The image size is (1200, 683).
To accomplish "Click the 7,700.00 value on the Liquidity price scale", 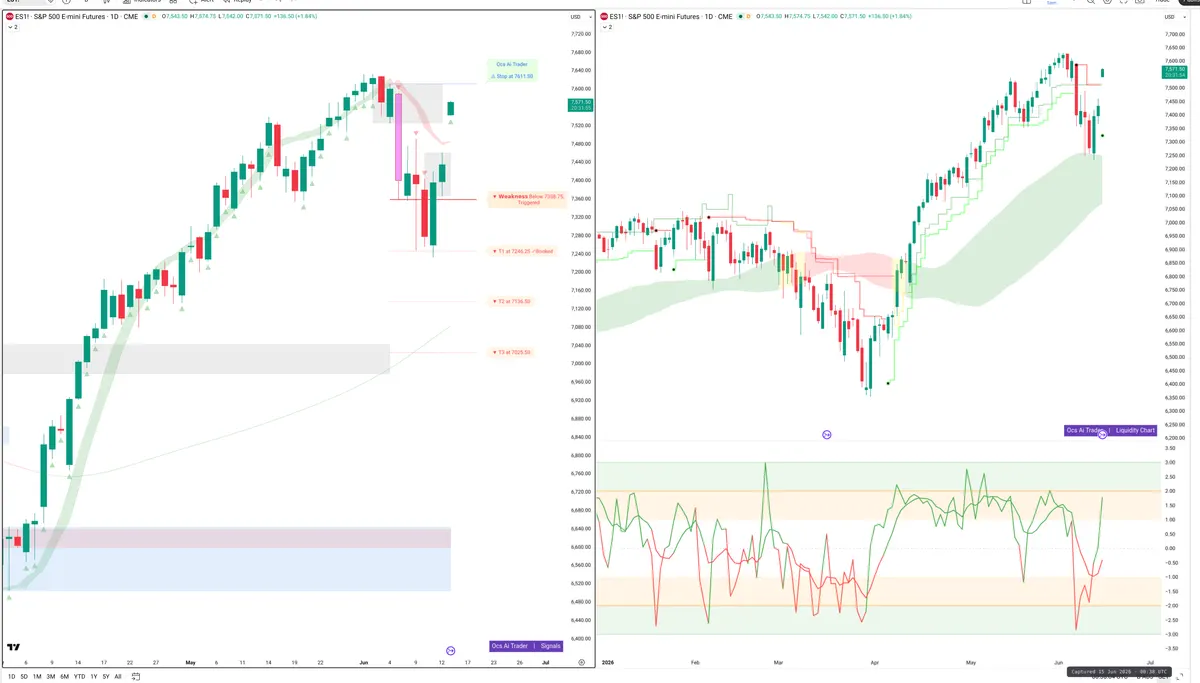I will (x=1176, y=34).
